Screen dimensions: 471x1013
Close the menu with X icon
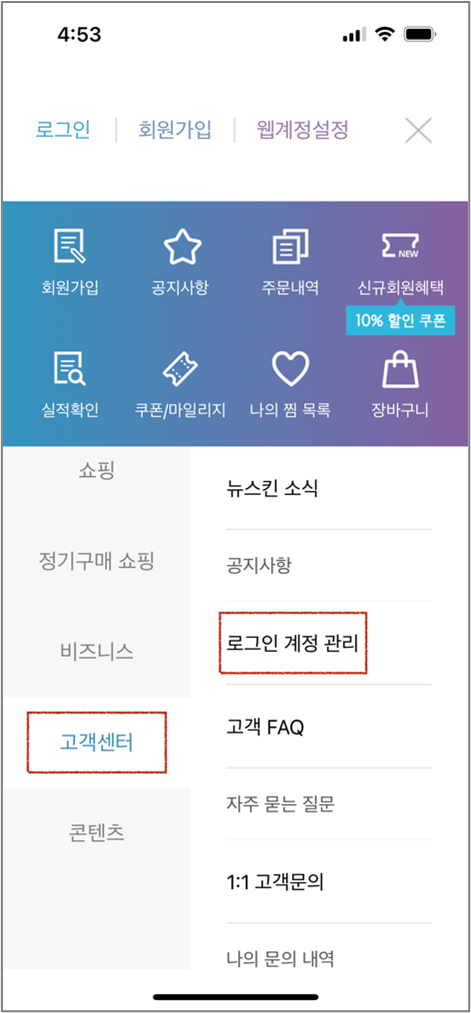click(x=418, y=131)
